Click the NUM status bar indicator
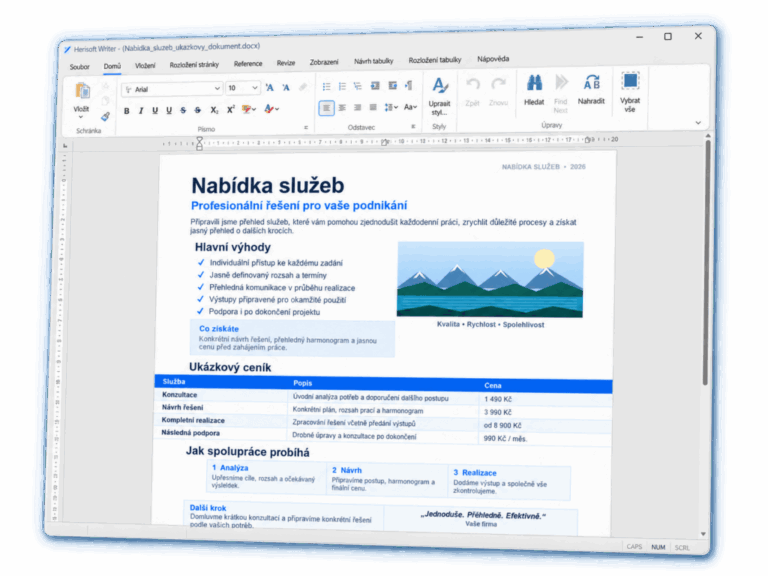This screenshot has width=768, height=576. click(658, 547)
